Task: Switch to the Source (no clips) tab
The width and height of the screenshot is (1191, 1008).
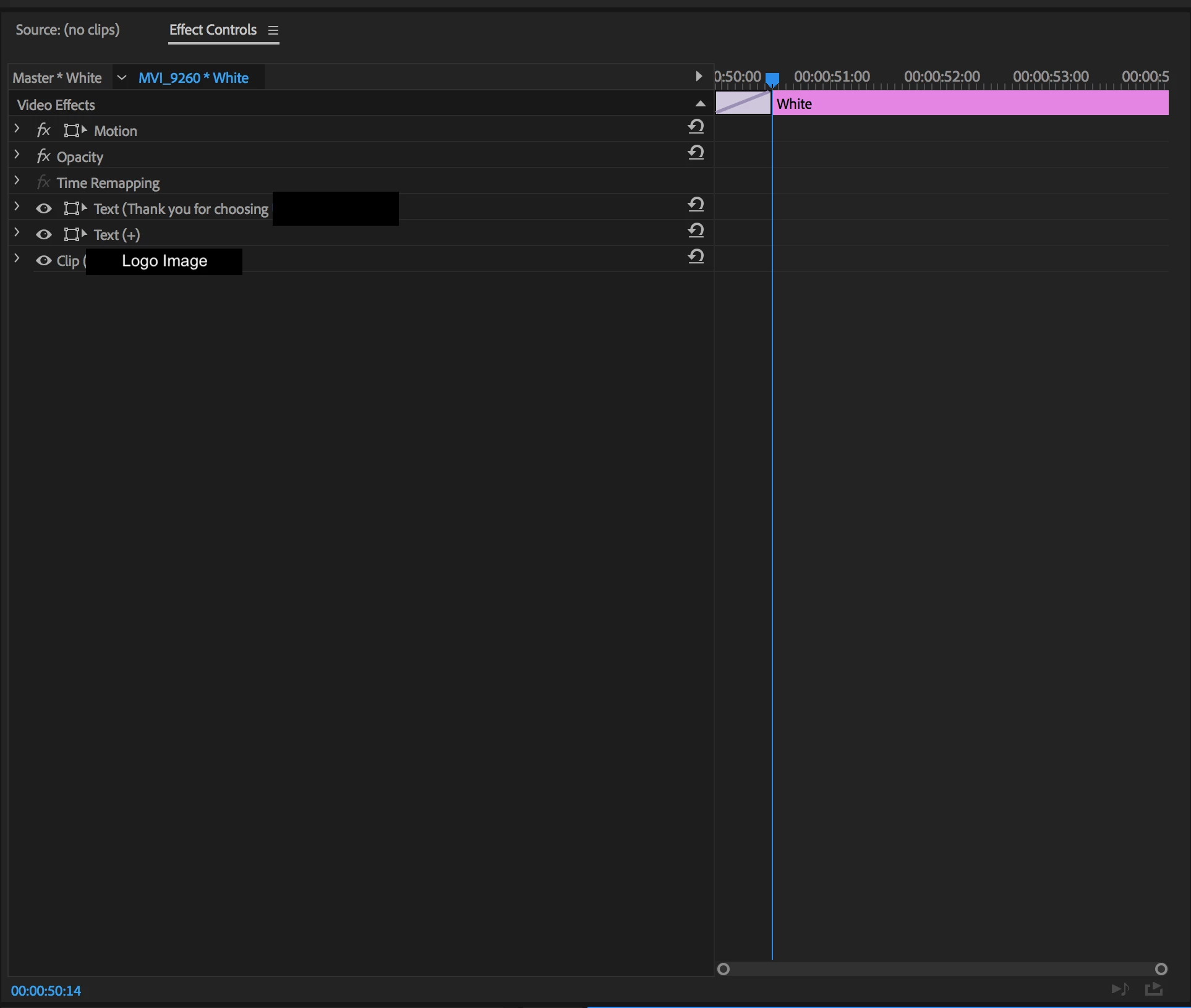Action: pos(67,30)
